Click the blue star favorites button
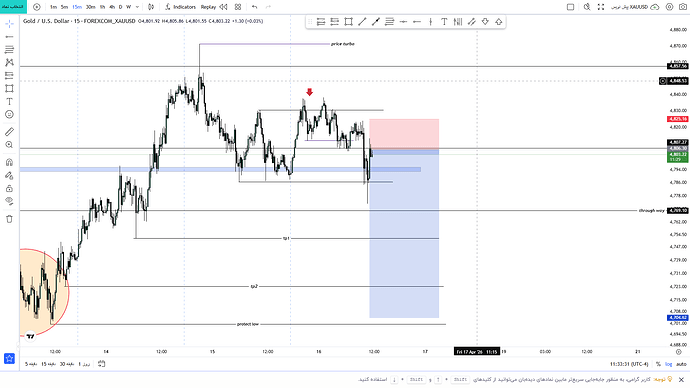Image resolution: width=690 pixels, height=388 pixels. click(9, 359)
